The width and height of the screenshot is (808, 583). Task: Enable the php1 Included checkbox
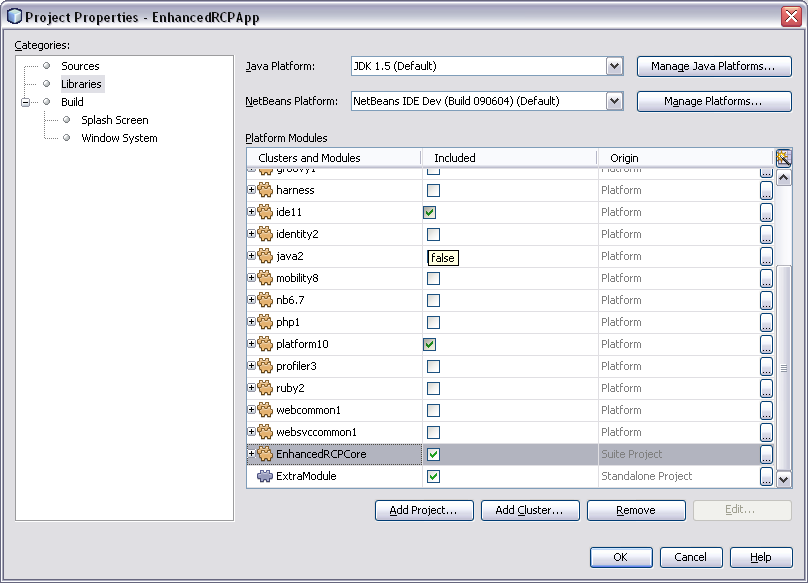pyautogui.click(x=433, y=322)
